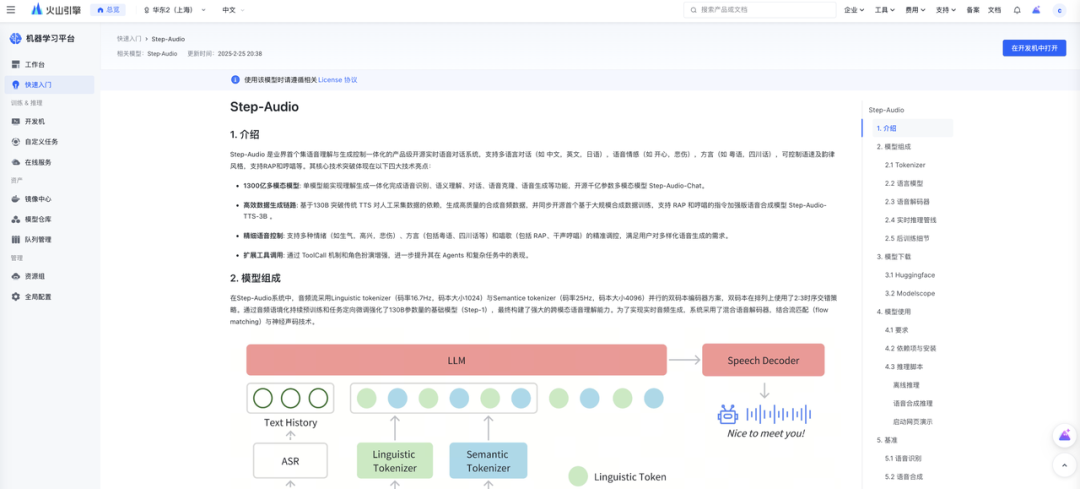Screen dimensions: 1080x489
Task: Open the License 协议 link
Action: pos(338,80)
